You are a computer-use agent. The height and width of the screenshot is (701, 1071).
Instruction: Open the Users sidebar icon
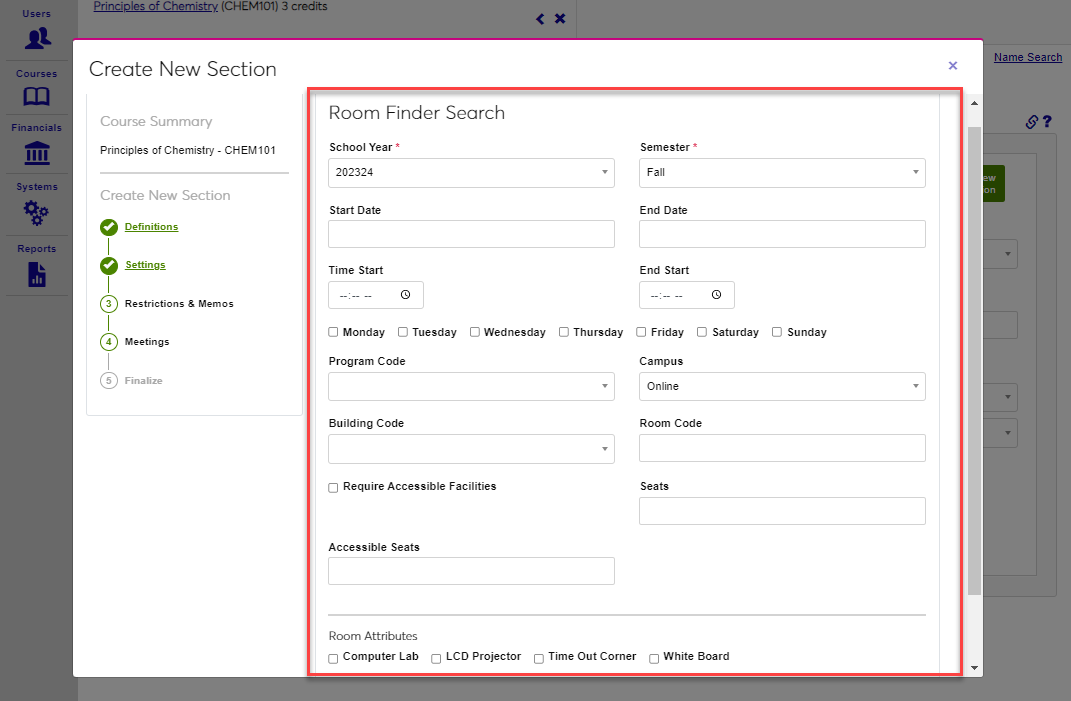click(x=37, y=38)
